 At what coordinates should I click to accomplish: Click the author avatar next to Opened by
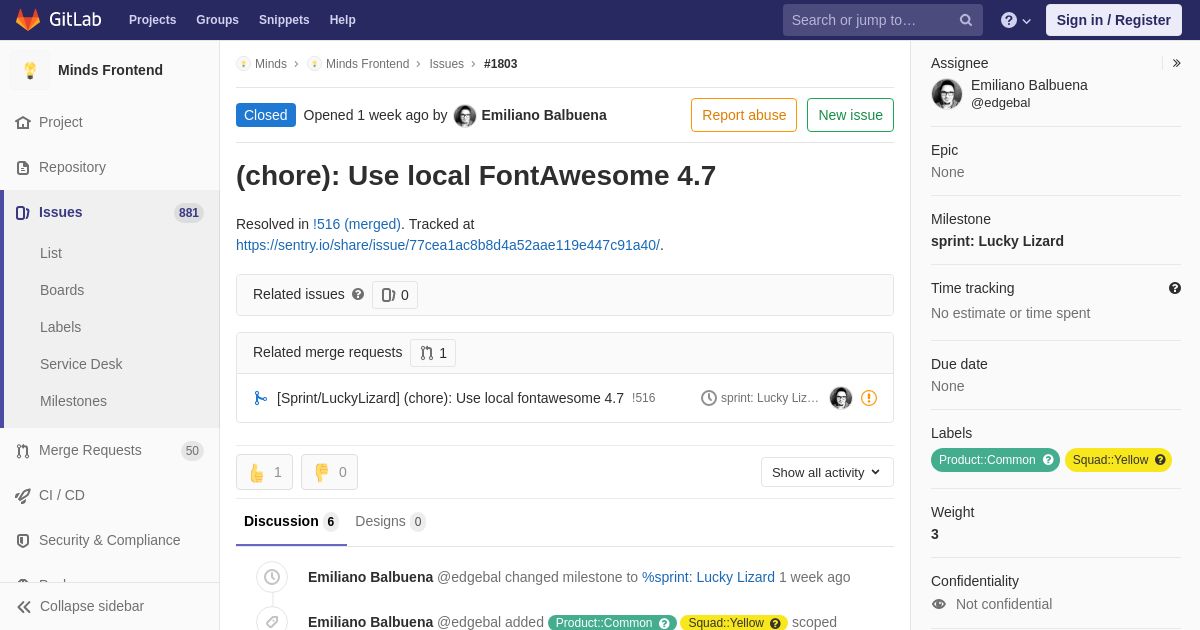[x=465, y=116]
